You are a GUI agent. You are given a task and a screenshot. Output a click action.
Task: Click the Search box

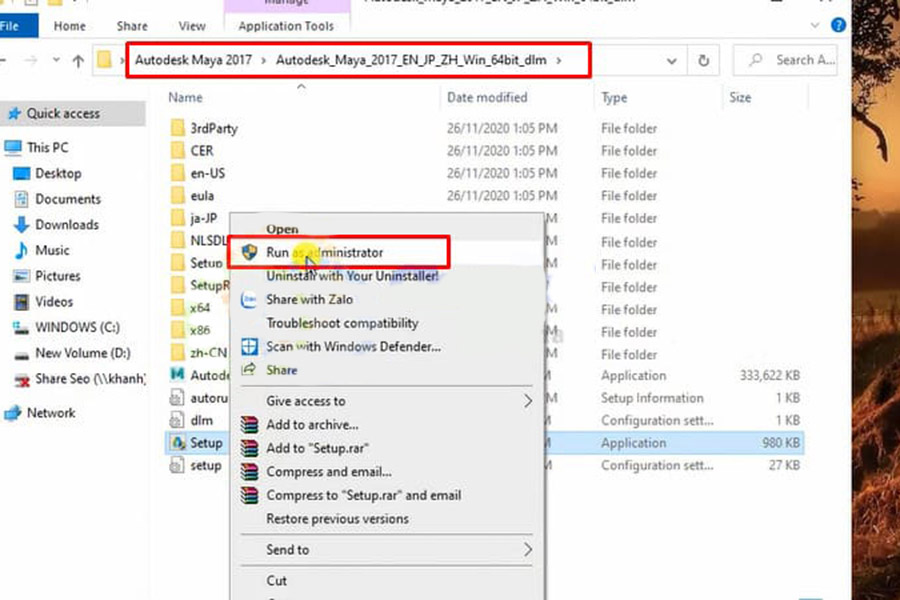[785, 60]
